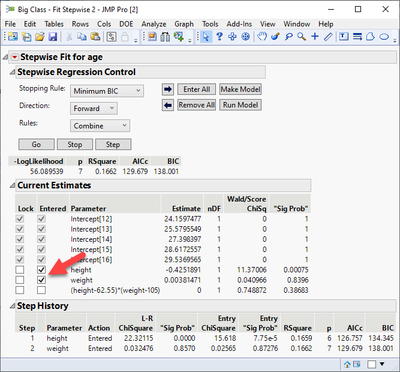Toggle Entered checkbox for weight
Screen dimensions: 400x372
41,280
